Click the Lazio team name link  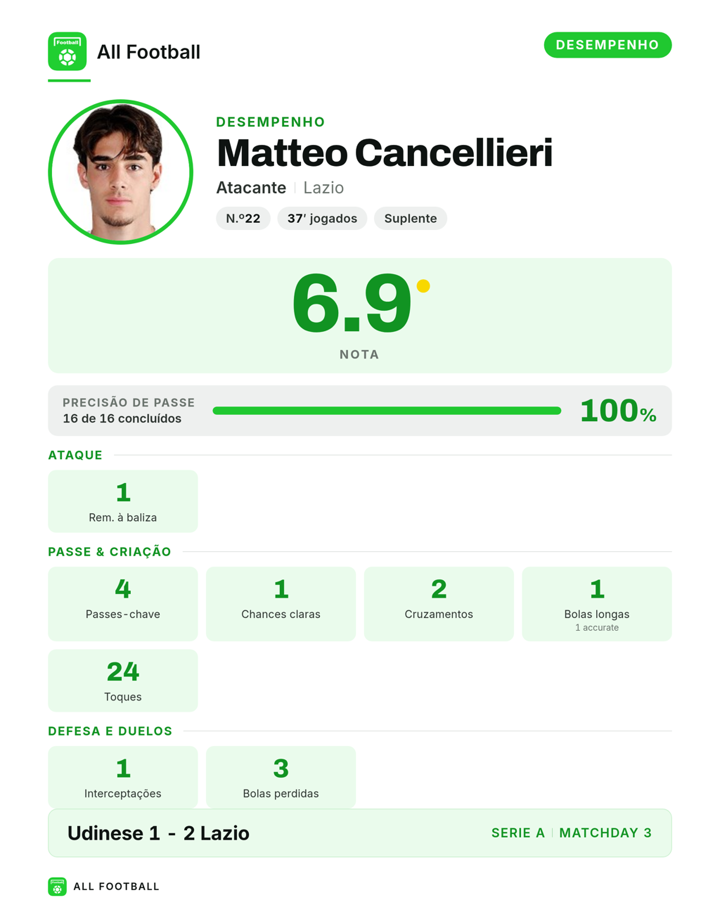coord(323,188)
